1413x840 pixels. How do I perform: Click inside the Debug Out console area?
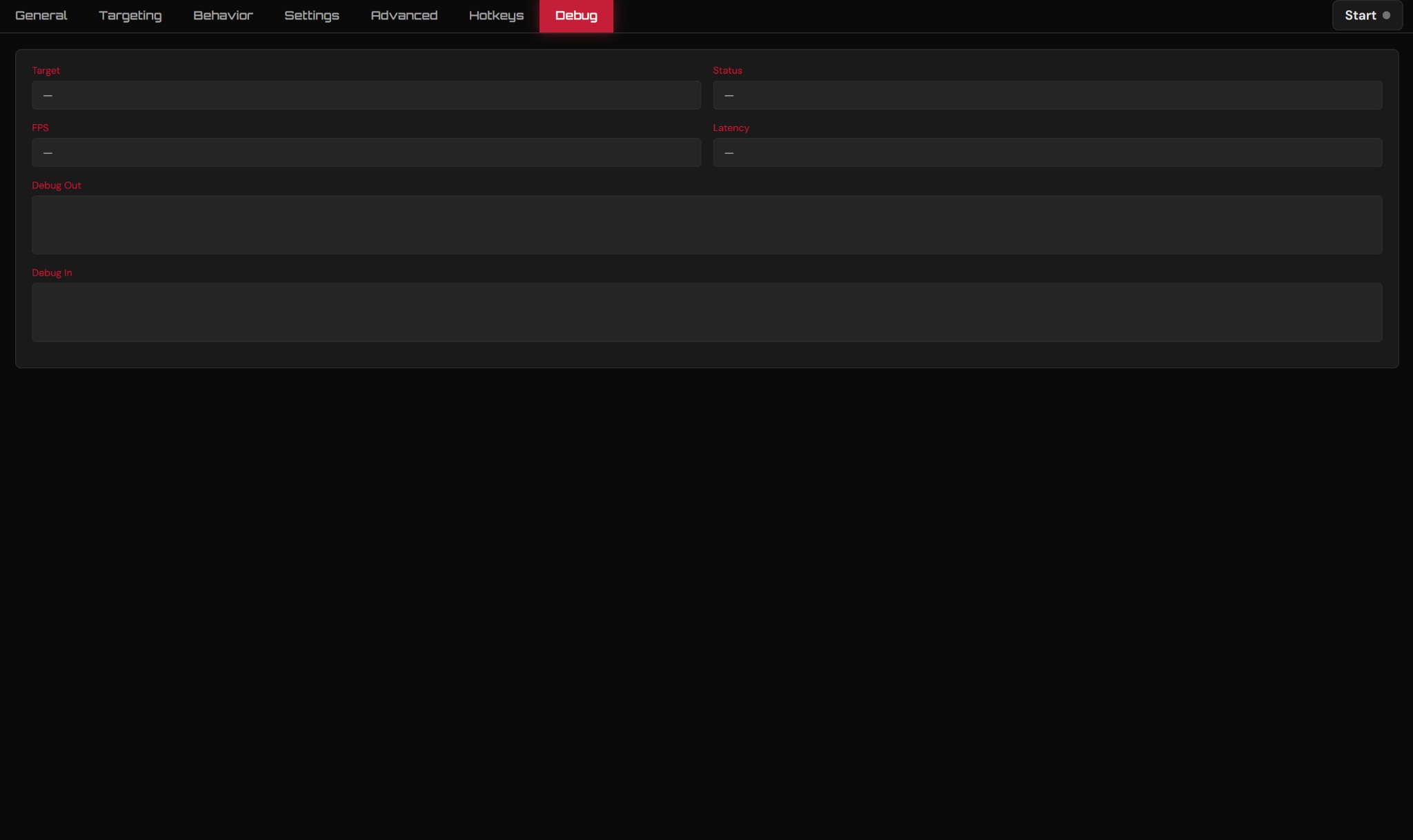(706, 225)
